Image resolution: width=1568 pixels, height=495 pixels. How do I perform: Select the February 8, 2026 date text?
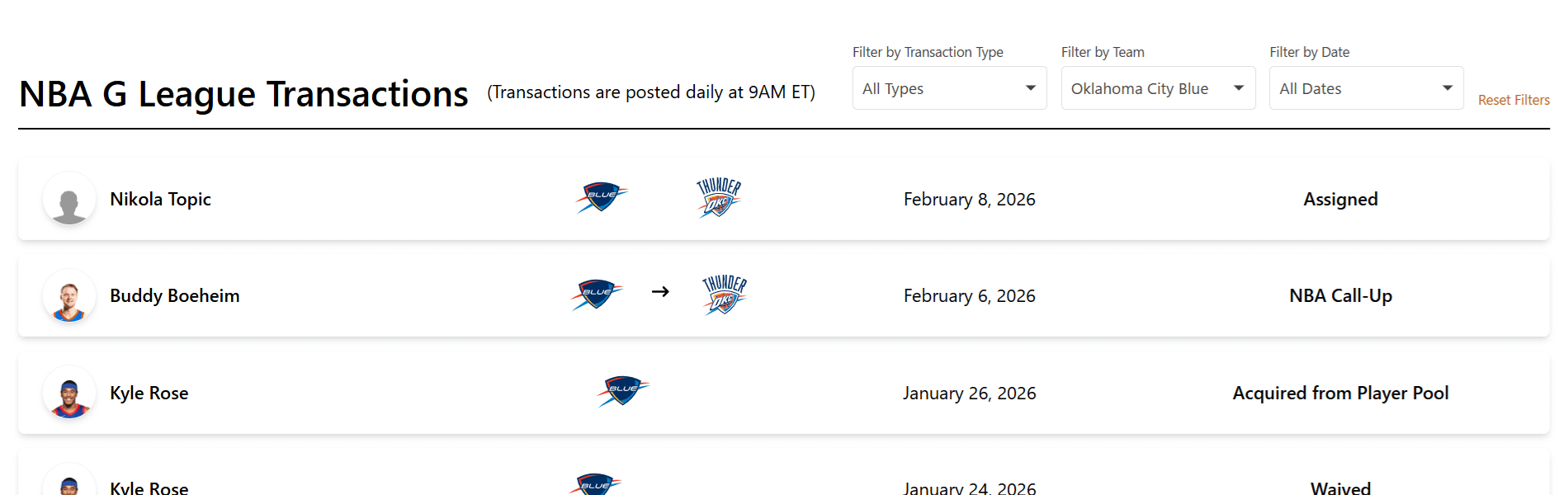coord(969,199)
